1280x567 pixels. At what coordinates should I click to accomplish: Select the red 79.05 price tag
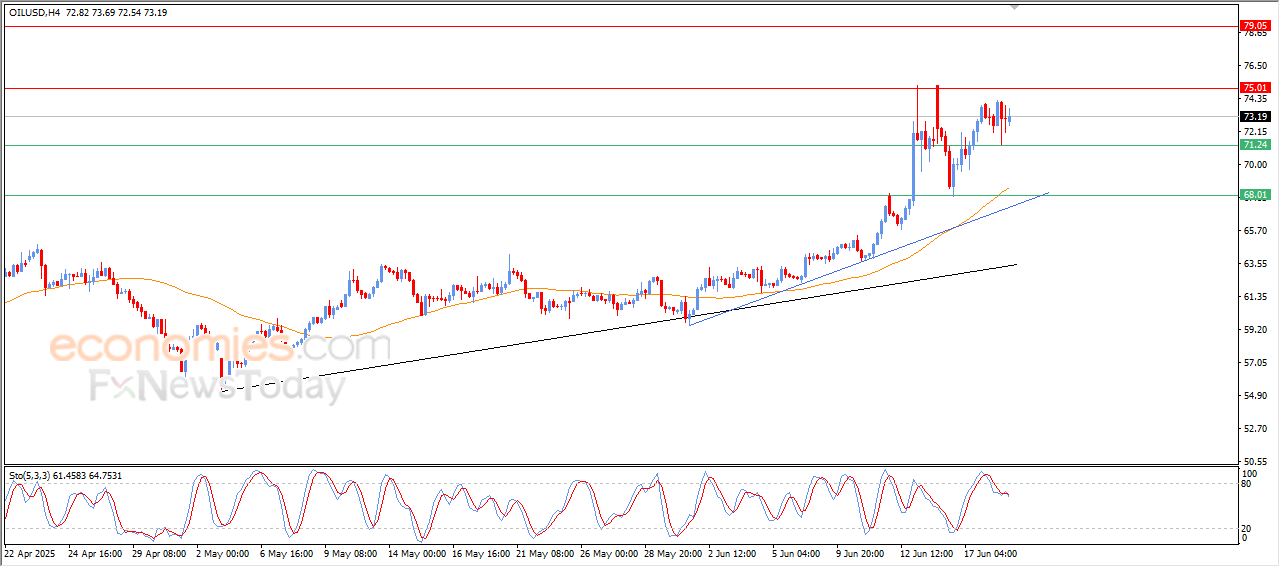[1254, 26]
